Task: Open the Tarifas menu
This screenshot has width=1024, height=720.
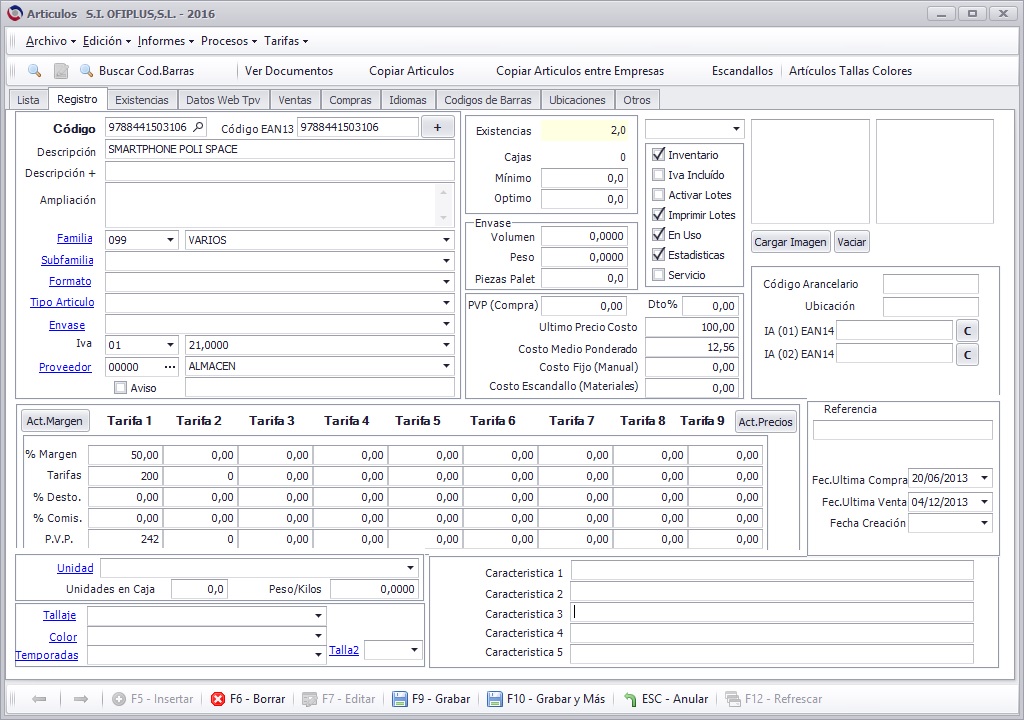Action: (x=286, y=41)
